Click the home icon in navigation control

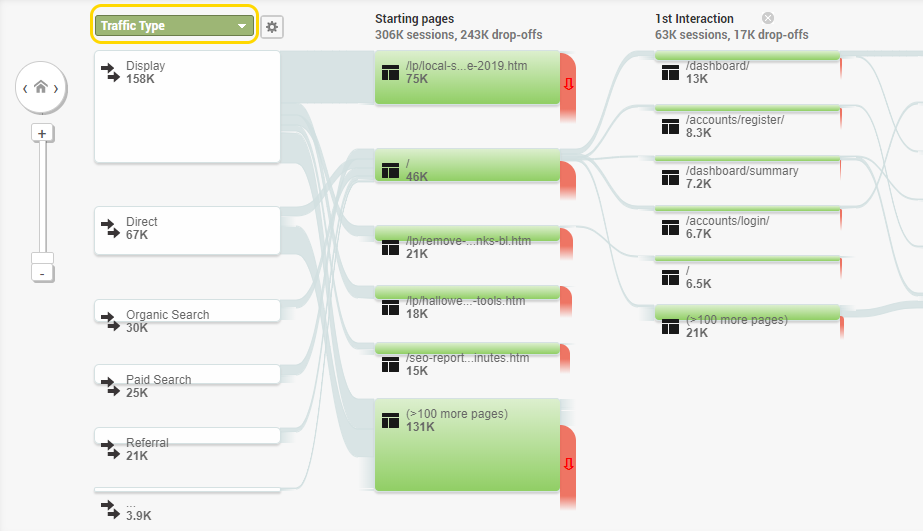coord(41,87)
